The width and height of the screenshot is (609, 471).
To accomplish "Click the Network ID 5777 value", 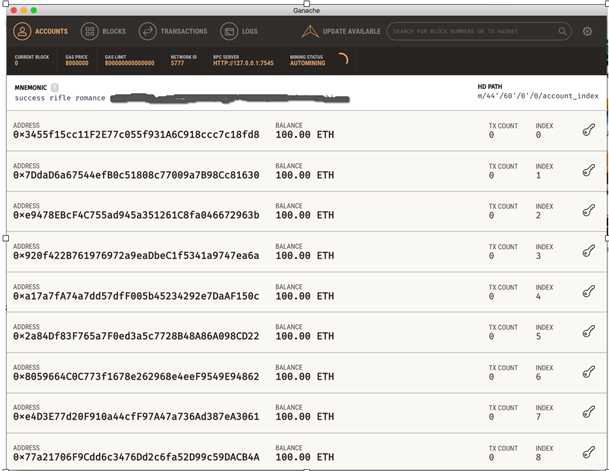I will tap(177, 63).
